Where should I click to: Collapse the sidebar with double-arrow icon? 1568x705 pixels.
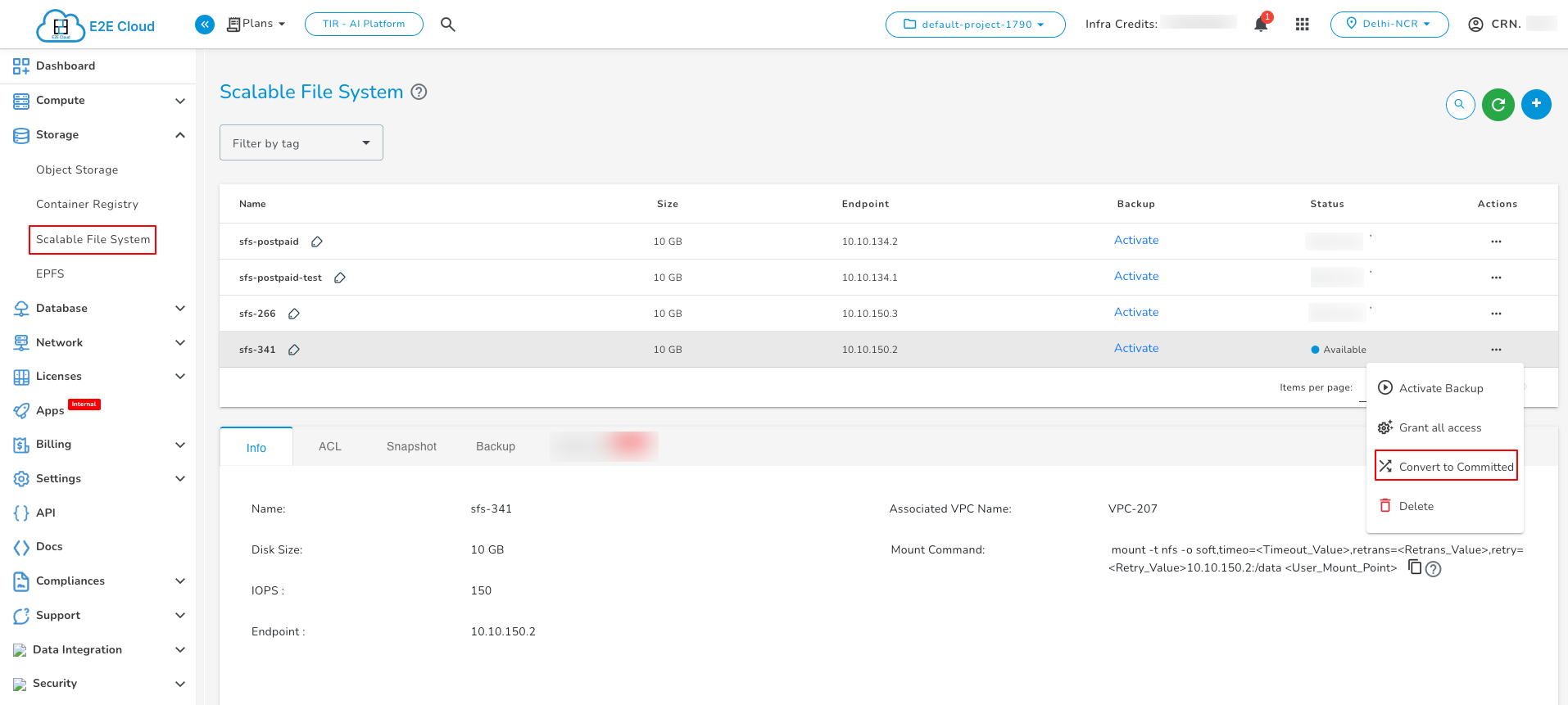[205, 25]
